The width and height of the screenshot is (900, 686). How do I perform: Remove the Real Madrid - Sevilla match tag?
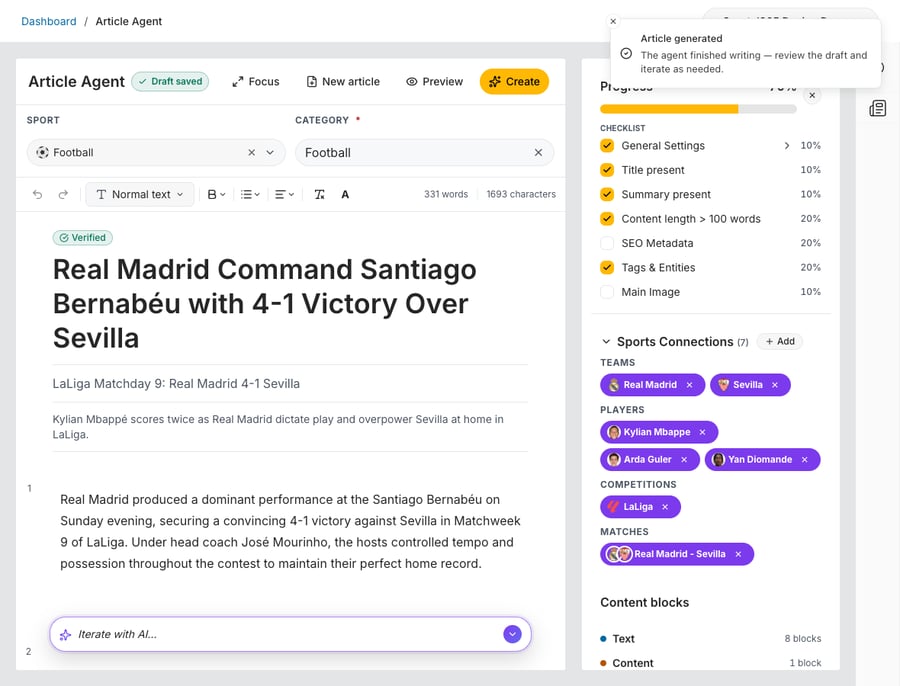click(x=739, y=555)
